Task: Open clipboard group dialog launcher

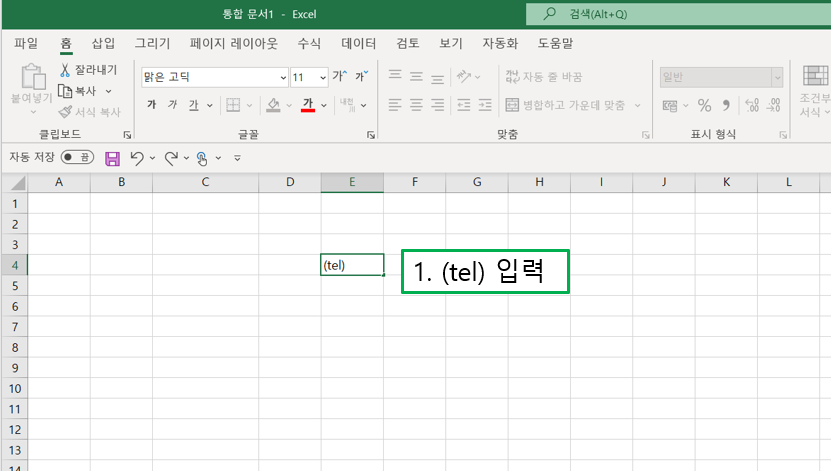Action: point(127,135)
